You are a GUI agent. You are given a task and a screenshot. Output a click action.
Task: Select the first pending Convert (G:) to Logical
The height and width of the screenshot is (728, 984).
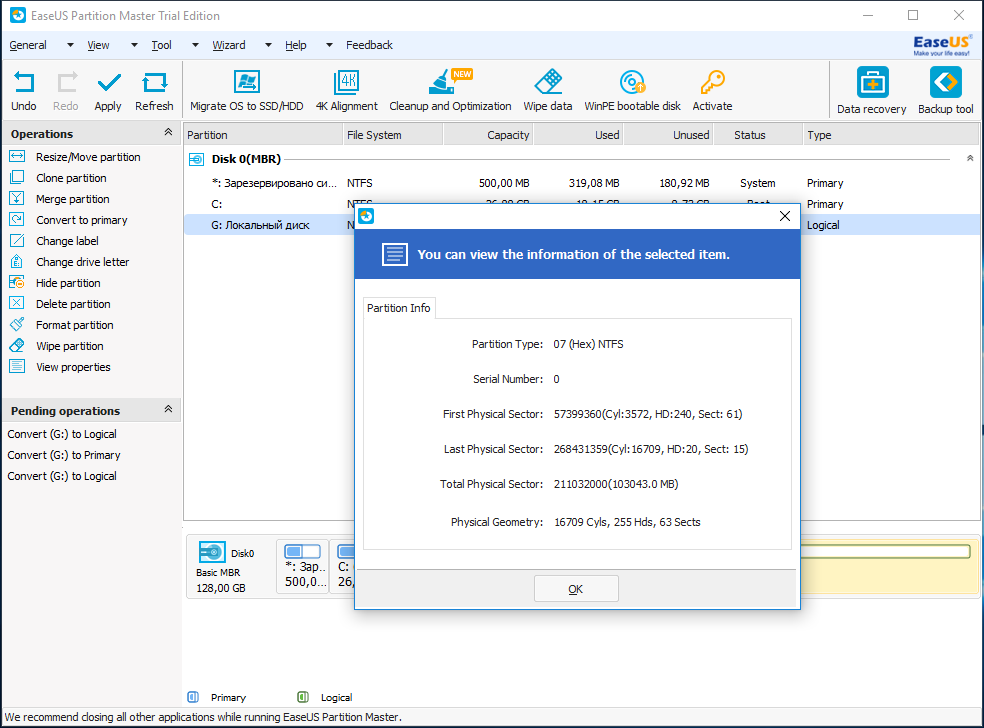62,434
